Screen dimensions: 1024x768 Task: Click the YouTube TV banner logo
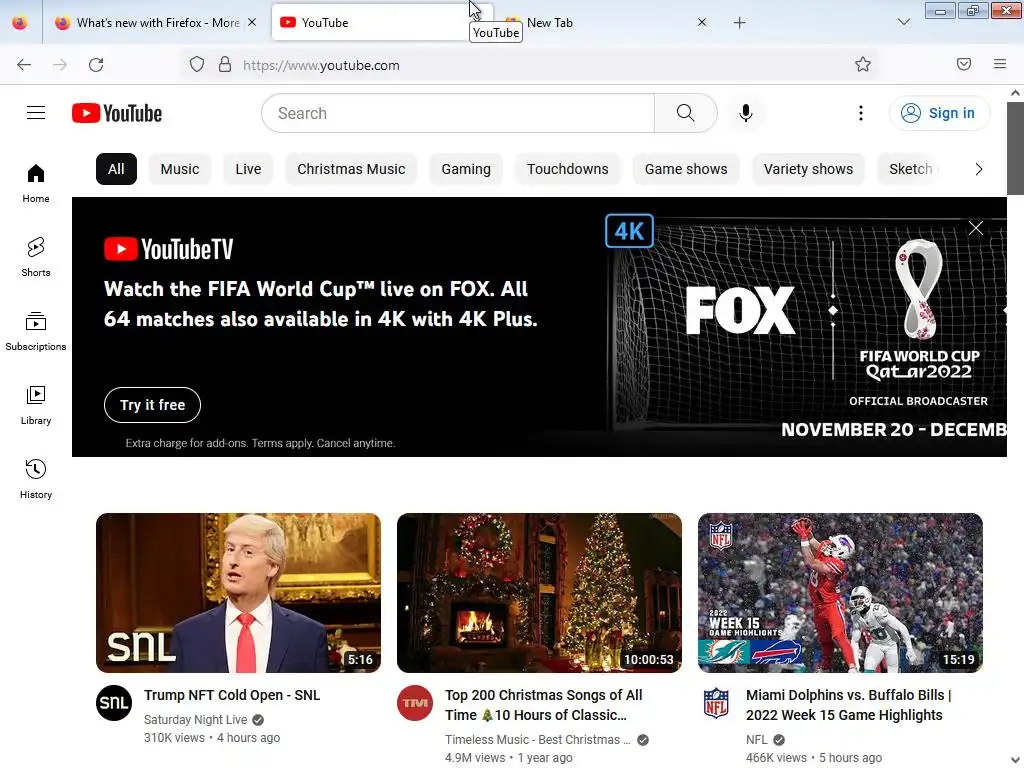click(168, 249)
